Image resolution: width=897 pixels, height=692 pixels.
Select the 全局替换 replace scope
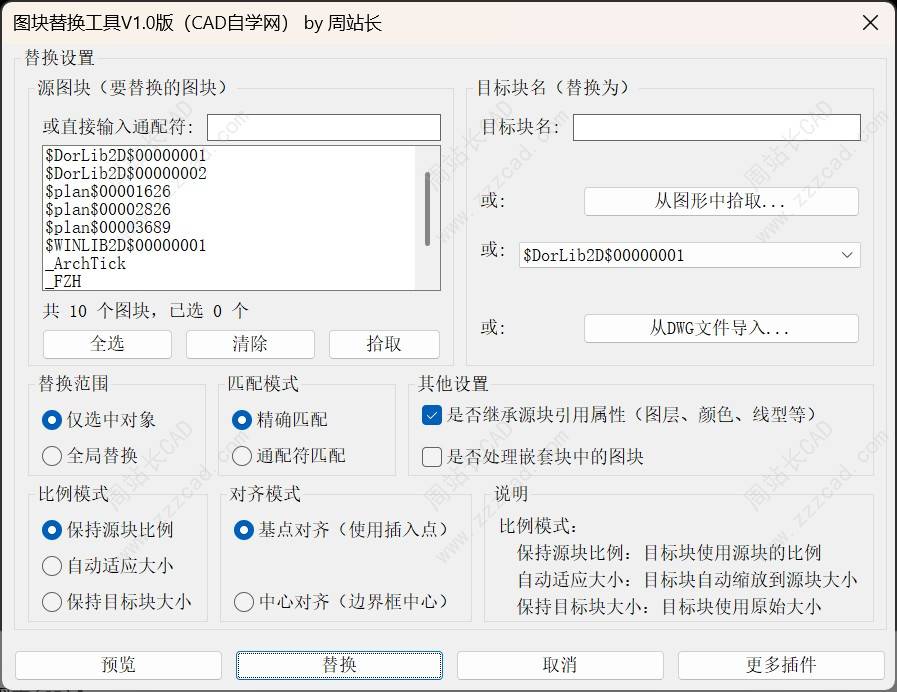[52, 455]
